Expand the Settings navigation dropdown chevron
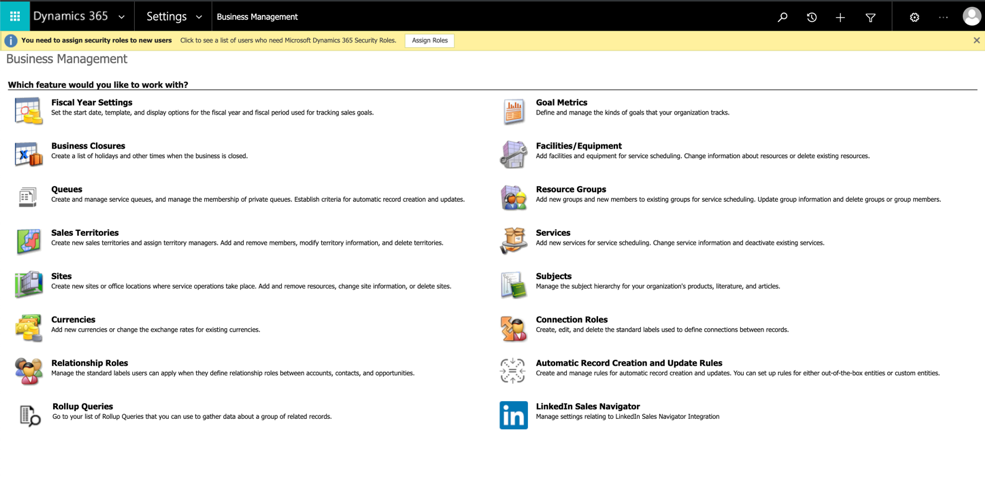This screenshot has height=477, width=985. (199, 17)
